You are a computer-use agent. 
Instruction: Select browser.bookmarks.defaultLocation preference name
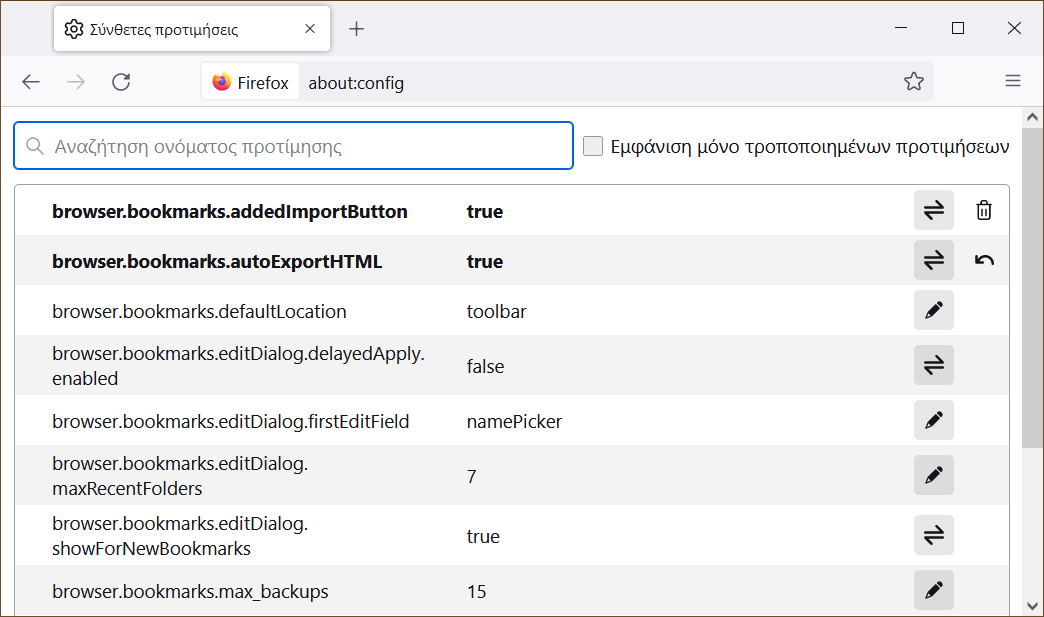point(199,311)
